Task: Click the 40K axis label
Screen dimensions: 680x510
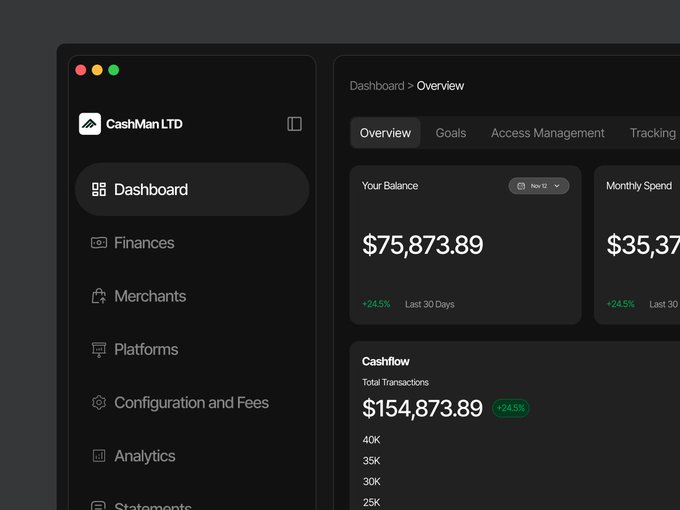Action: tap(371, 440)
